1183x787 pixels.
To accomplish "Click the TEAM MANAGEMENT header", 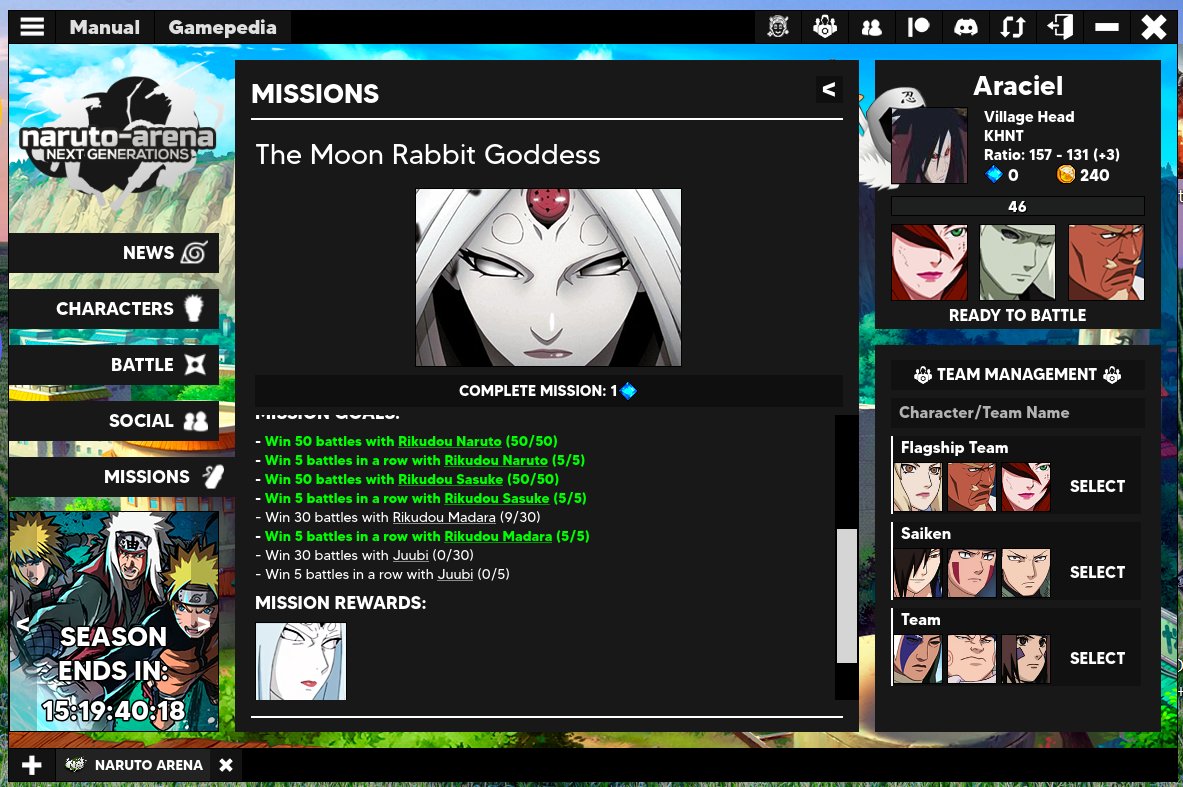I will 1017,374.
